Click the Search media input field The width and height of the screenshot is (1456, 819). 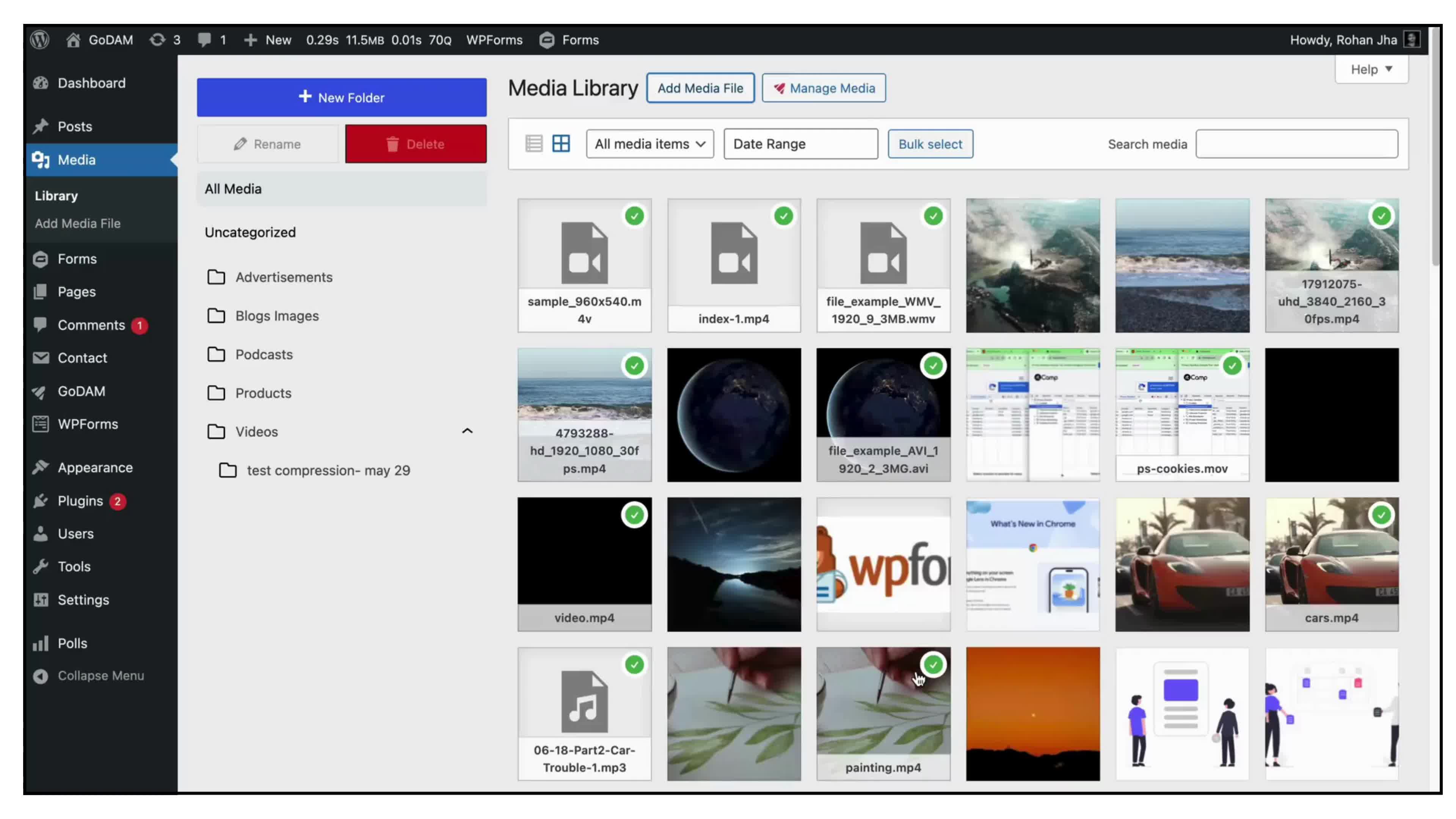click(x=1296, y=144)
